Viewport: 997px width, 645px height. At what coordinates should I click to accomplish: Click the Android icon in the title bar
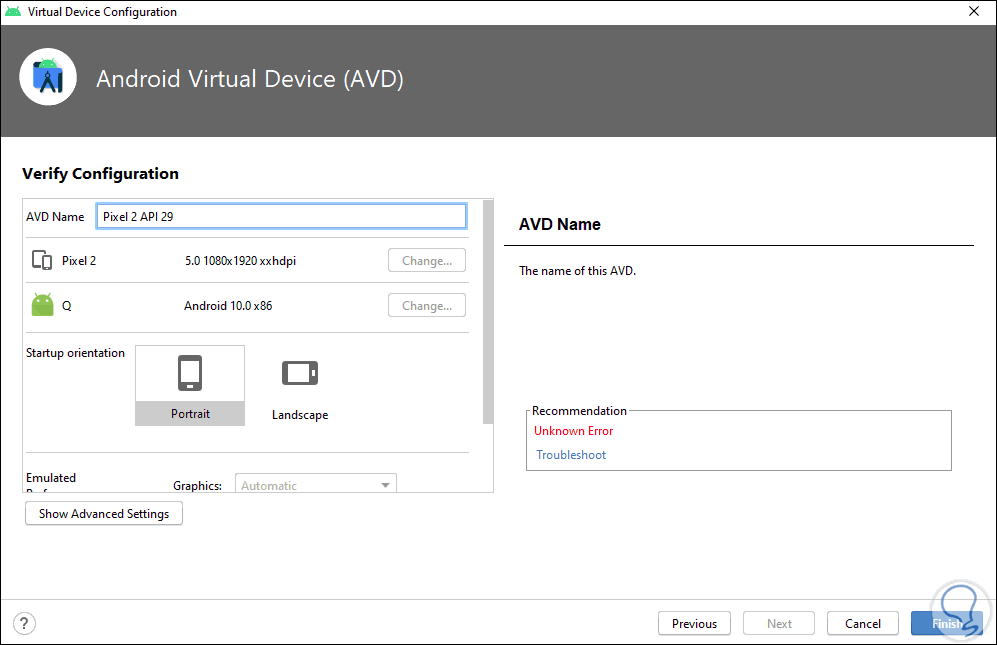point(13,11)
